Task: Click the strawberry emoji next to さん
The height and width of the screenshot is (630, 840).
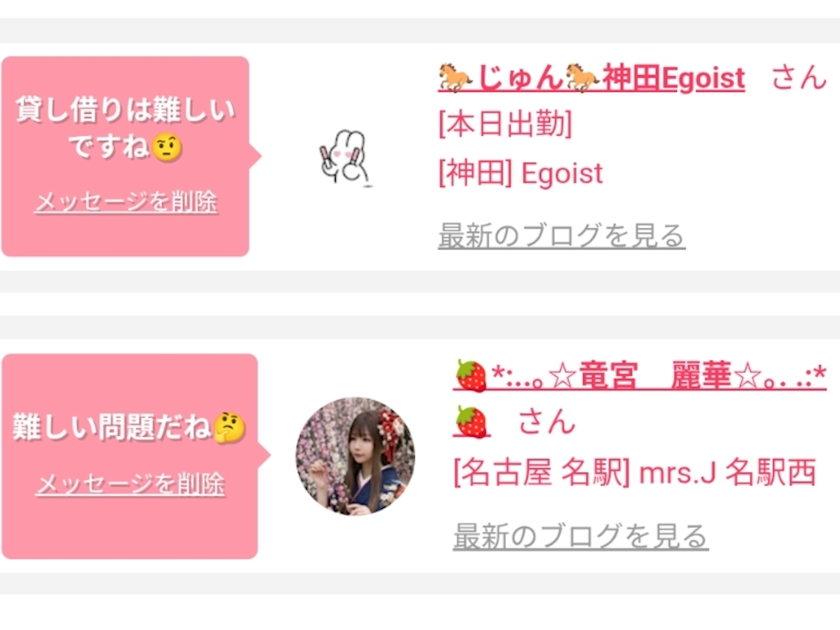Action: click(x=471, y=422)
